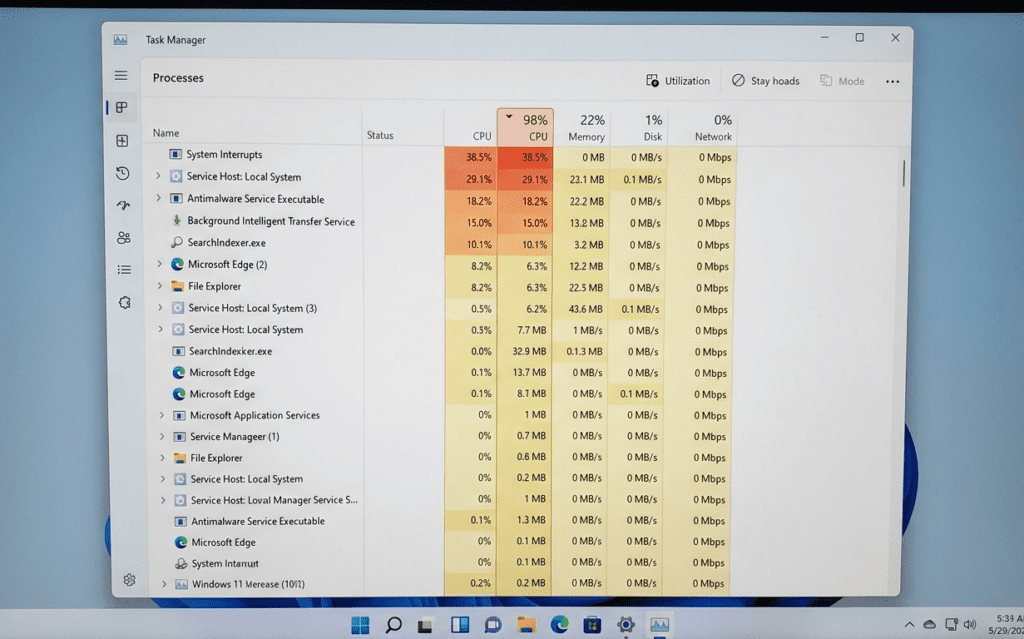Open the Users page from the sidebar
Viewport: 1024px width, 639px height.
point(123,238)
